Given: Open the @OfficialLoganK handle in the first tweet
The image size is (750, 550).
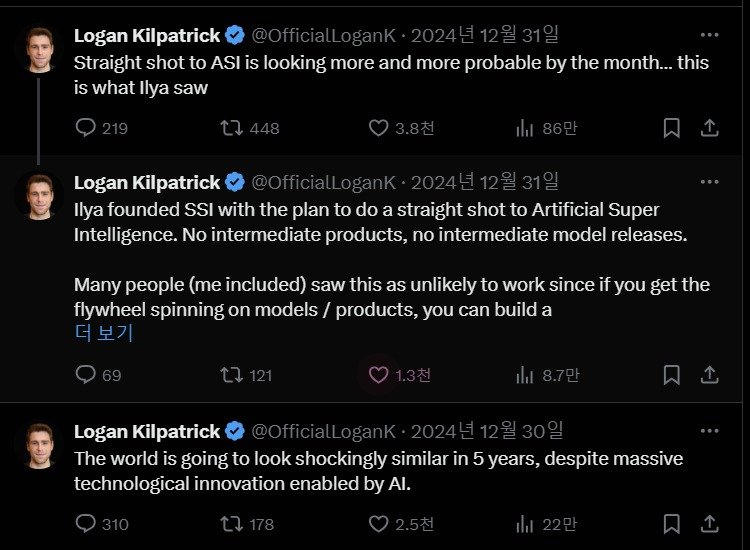Looking at the screenshot, I should (x=322, y=35).
